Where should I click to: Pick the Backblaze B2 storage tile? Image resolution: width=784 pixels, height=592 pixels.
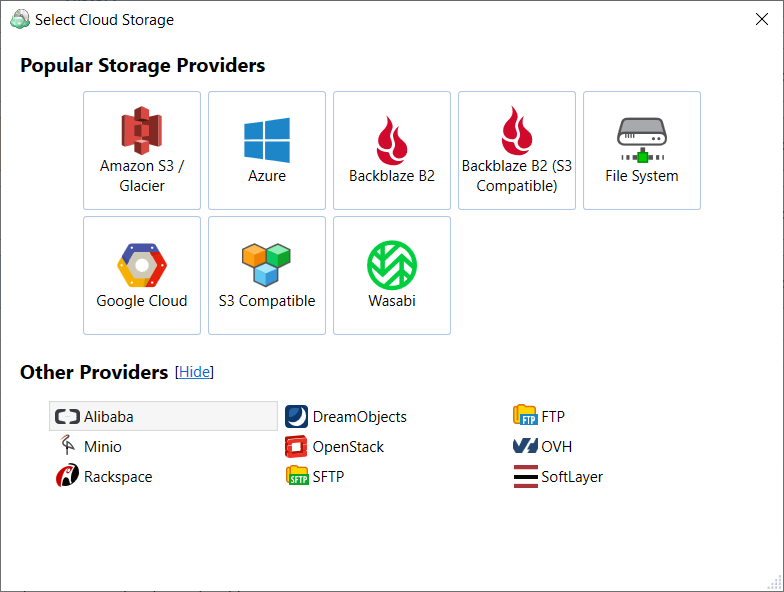[392, 150]
